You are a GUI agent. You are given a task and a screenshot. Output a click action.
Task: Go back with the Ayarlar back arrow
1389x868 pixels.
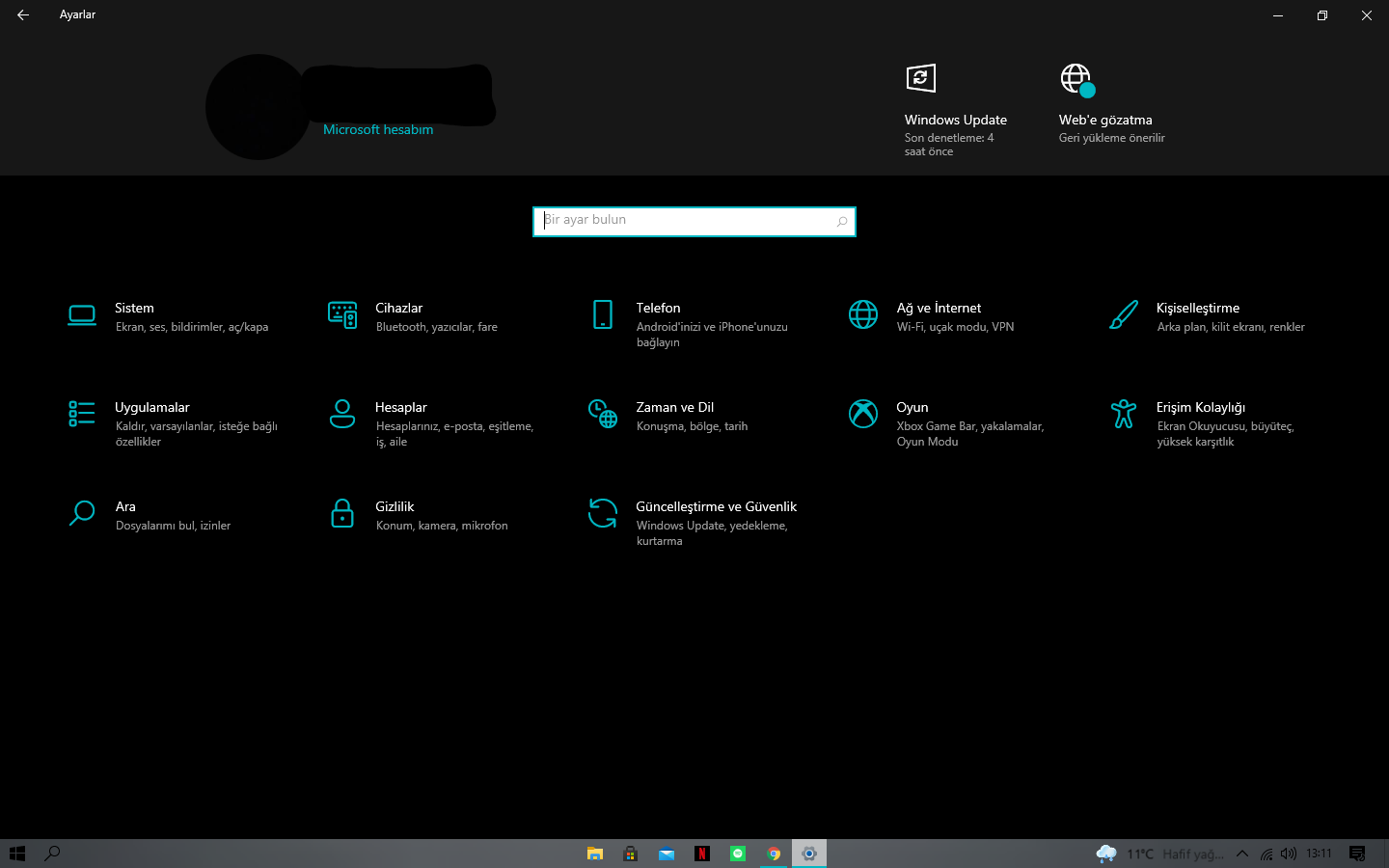coord(23,14)
